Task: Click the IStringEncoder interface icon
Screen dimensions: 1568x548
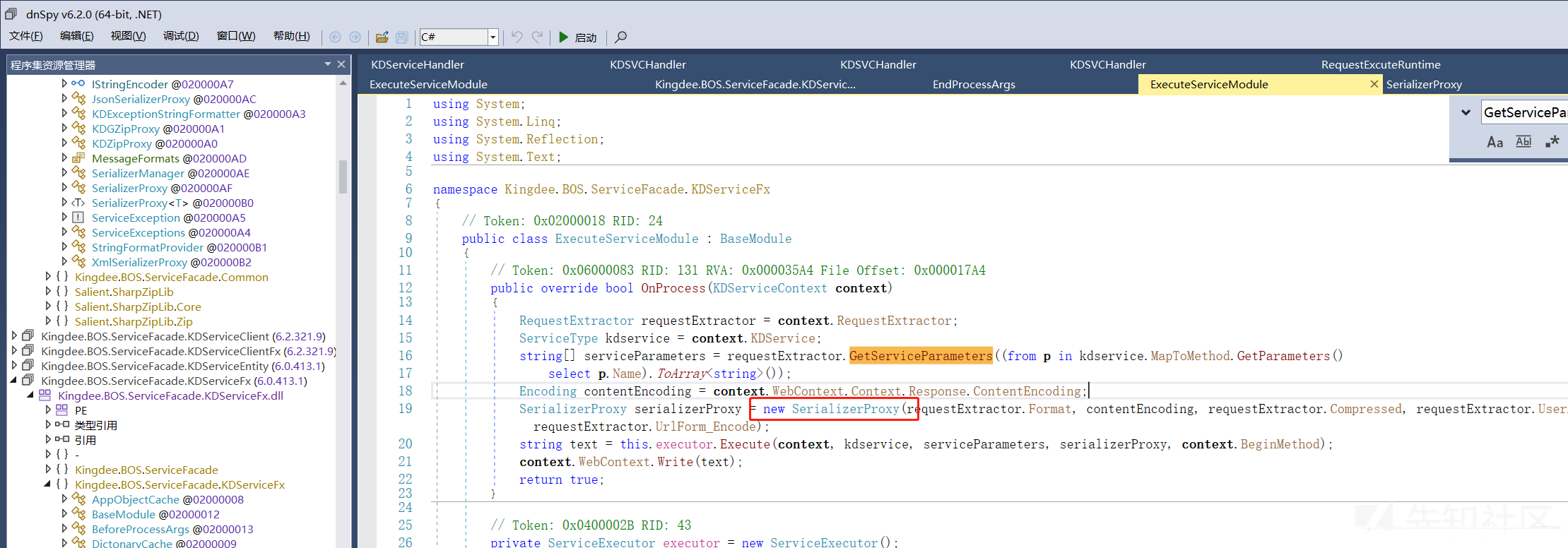Action: (78, 83)
